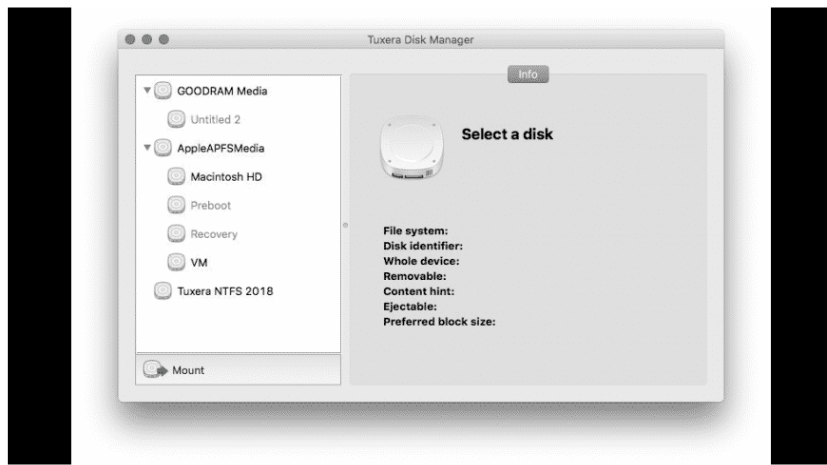This screenshot has height=465, width=827.
Task: Select the Untitled 2 entry in list
Action: tap(215, 120)
